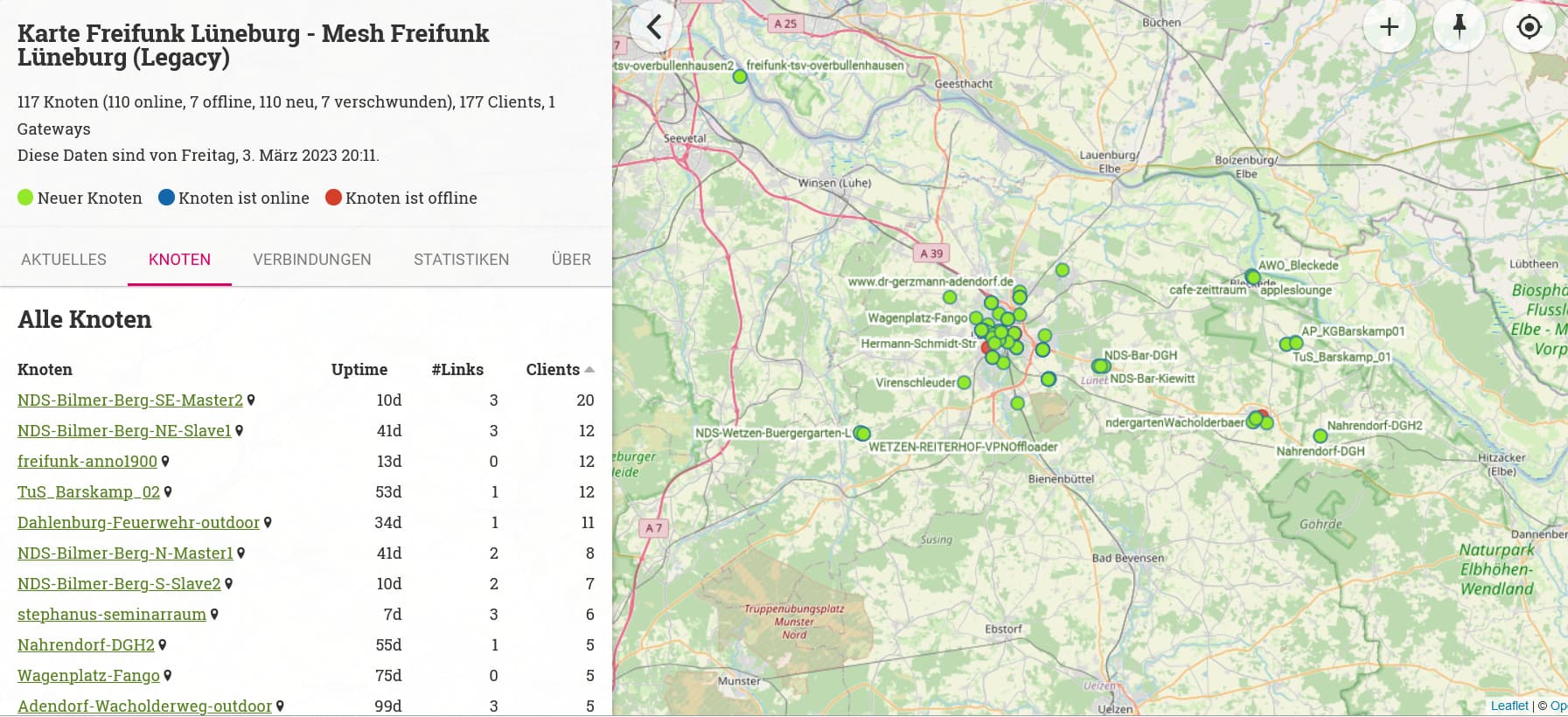The width and height of the screenshot is (1568, 717).
Task: Select the Nahrendorf-DGH node marker on map
Action: pyautogui.click(x=1320, y=435)
